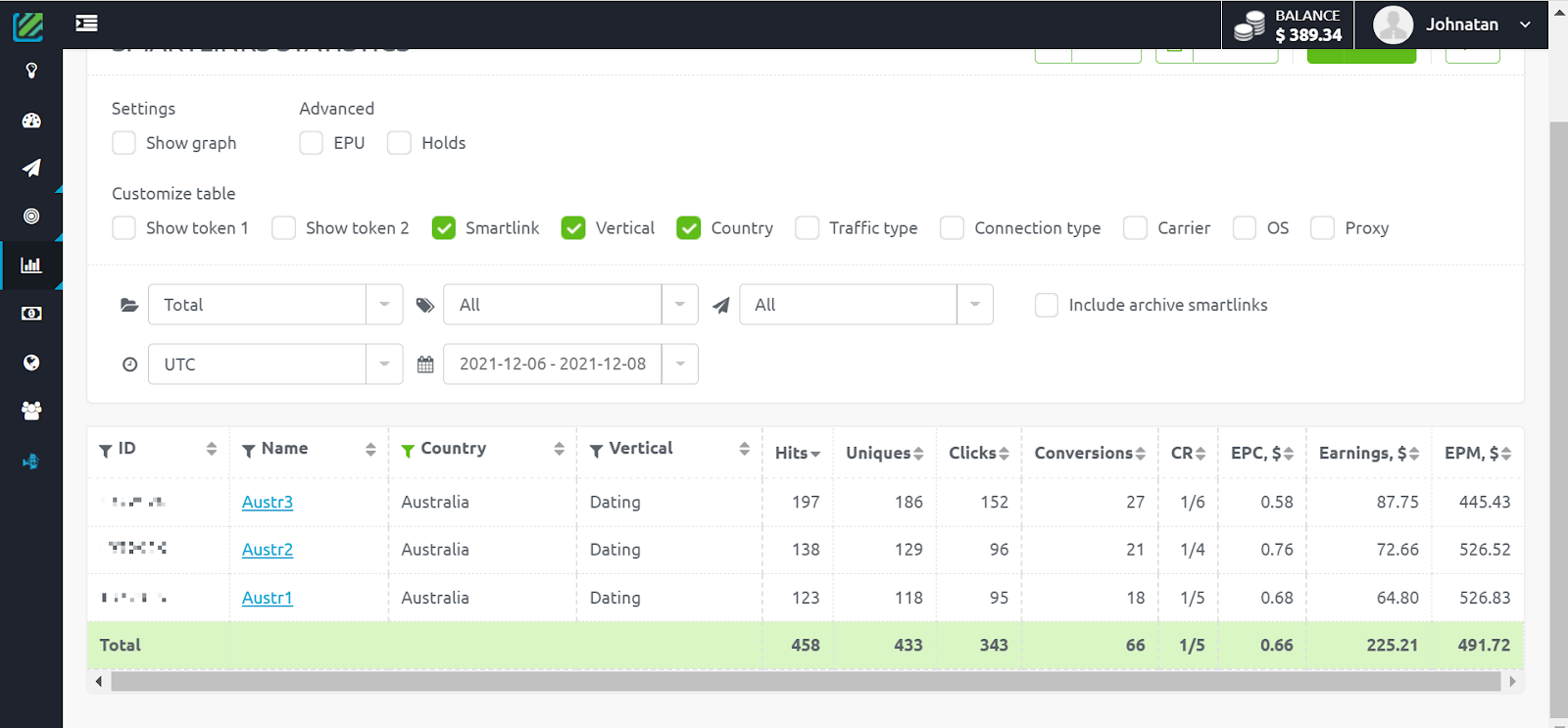
Task: Open the dashboard gauge sidebar icon
Action: pos(31,121)
